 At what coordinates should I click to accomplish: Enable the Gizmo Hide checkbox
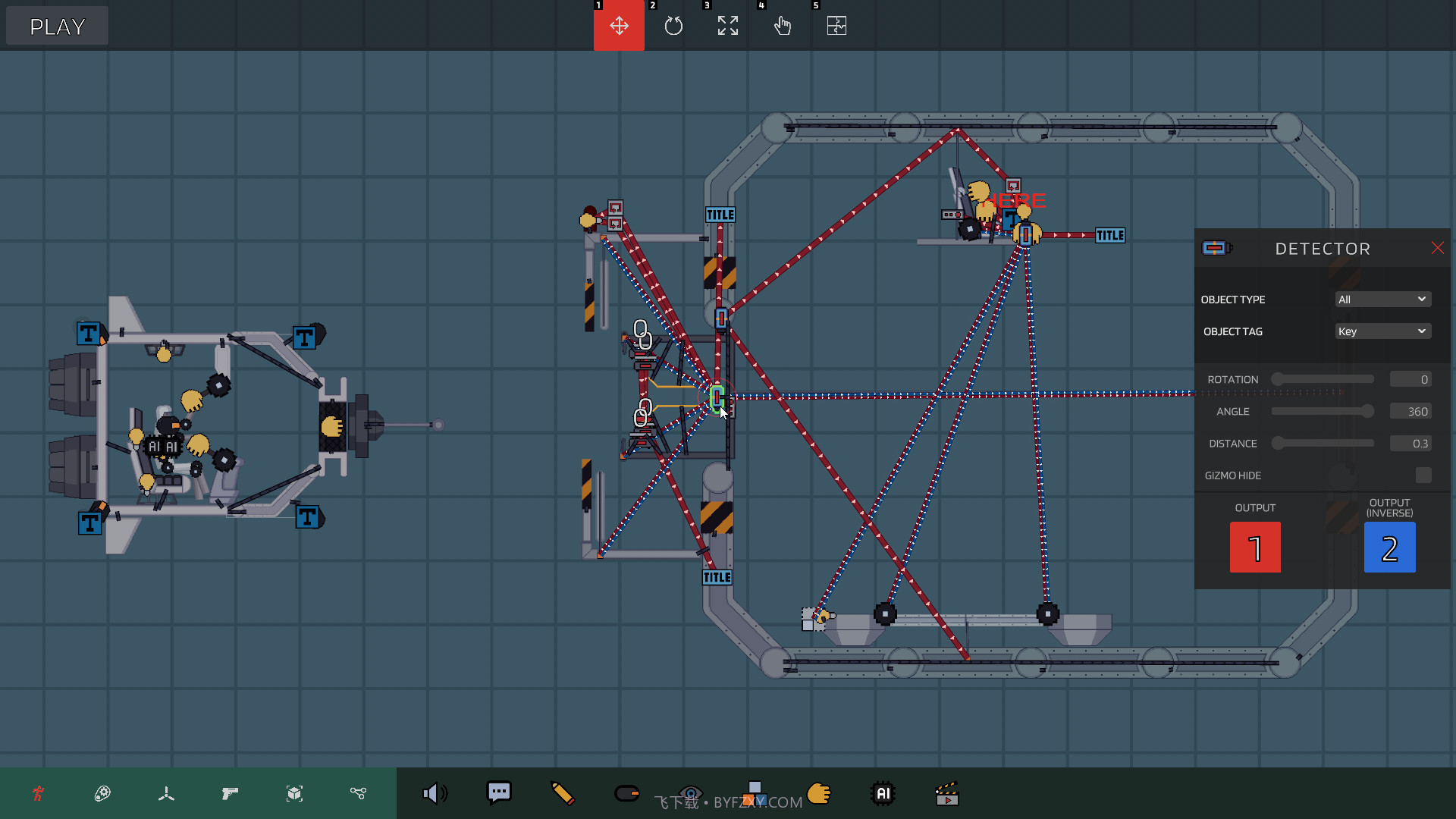coord(1424,475)
